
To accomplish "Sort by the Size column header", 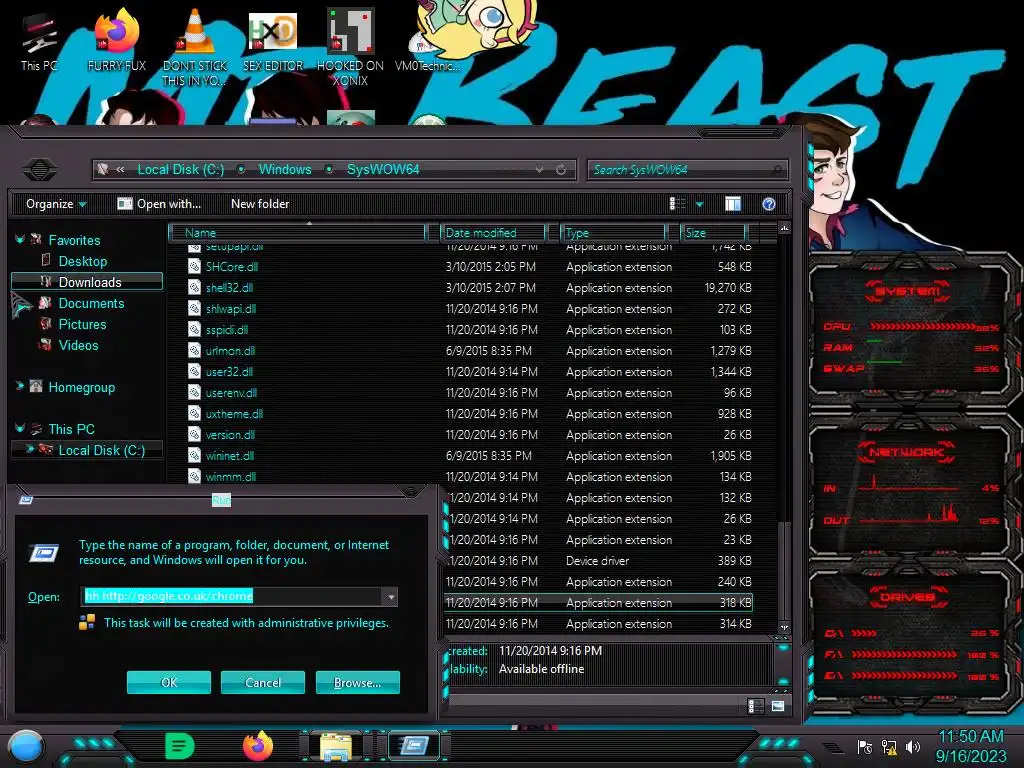I will coord(713,232).
